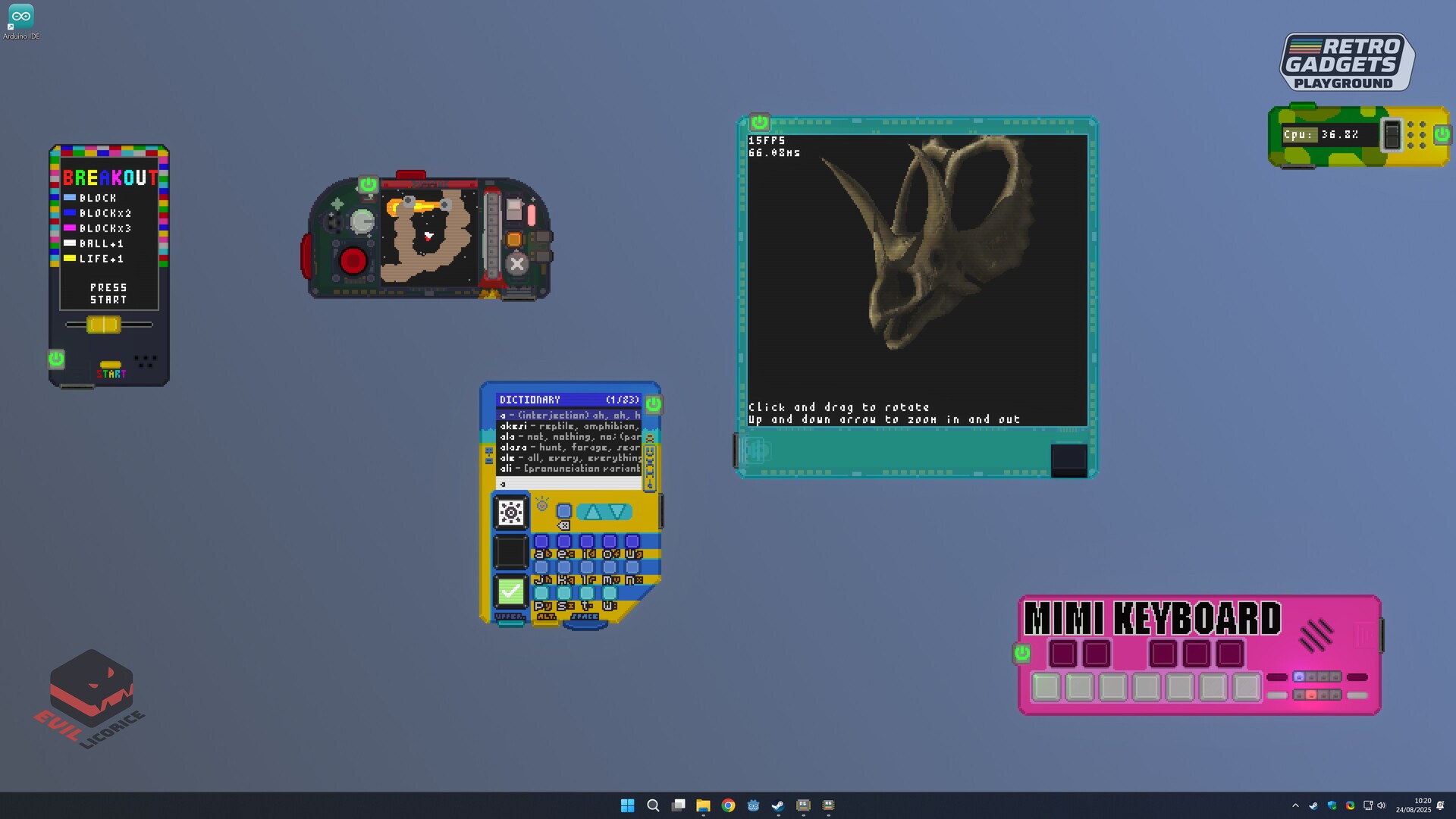Open Google Chrome from the taskbar
Screen dimensions: 1456x819
[x=728, y=805]
